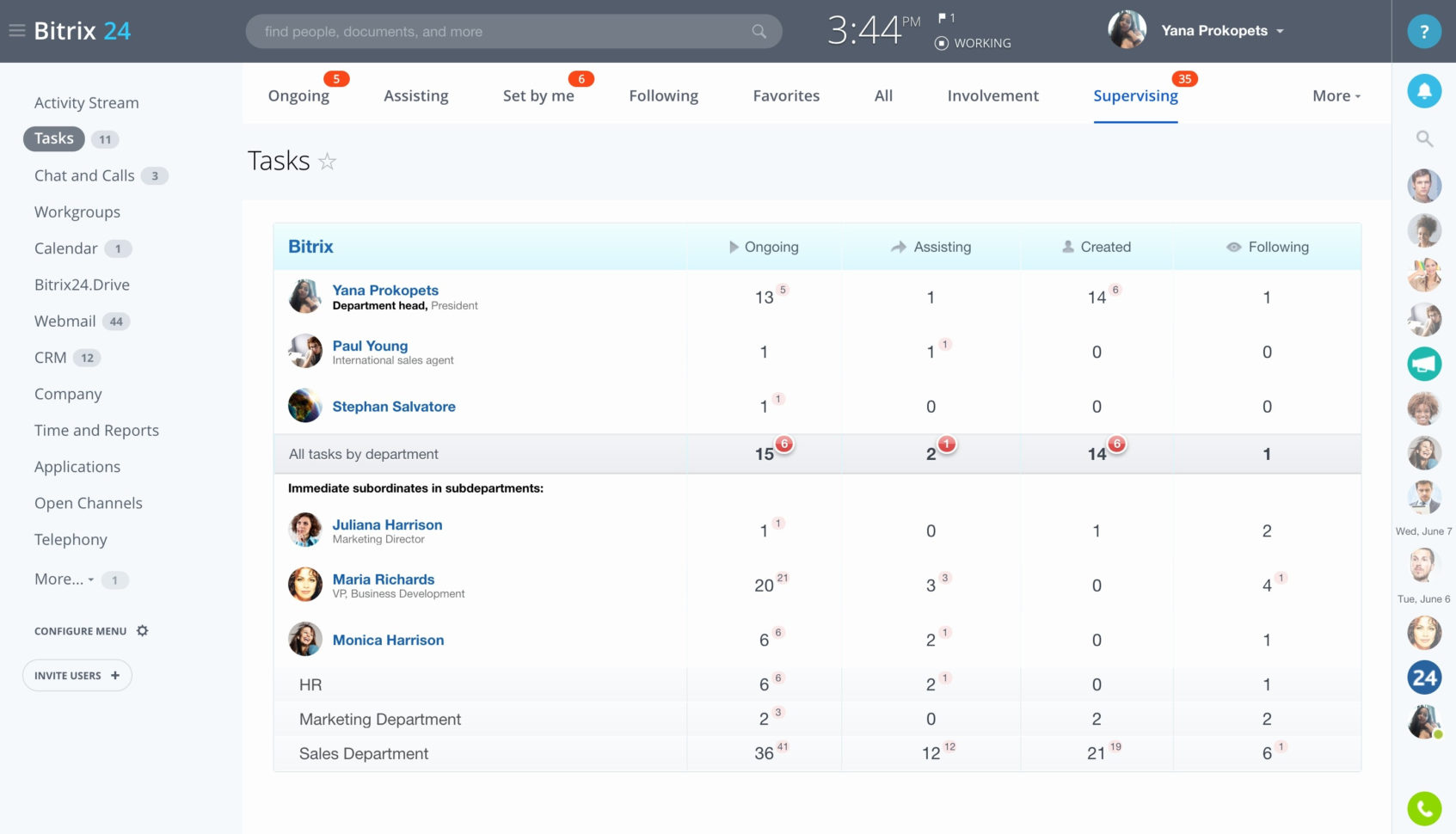Open the green messenger icon in right sidebar

click(x=1424, y=364)
